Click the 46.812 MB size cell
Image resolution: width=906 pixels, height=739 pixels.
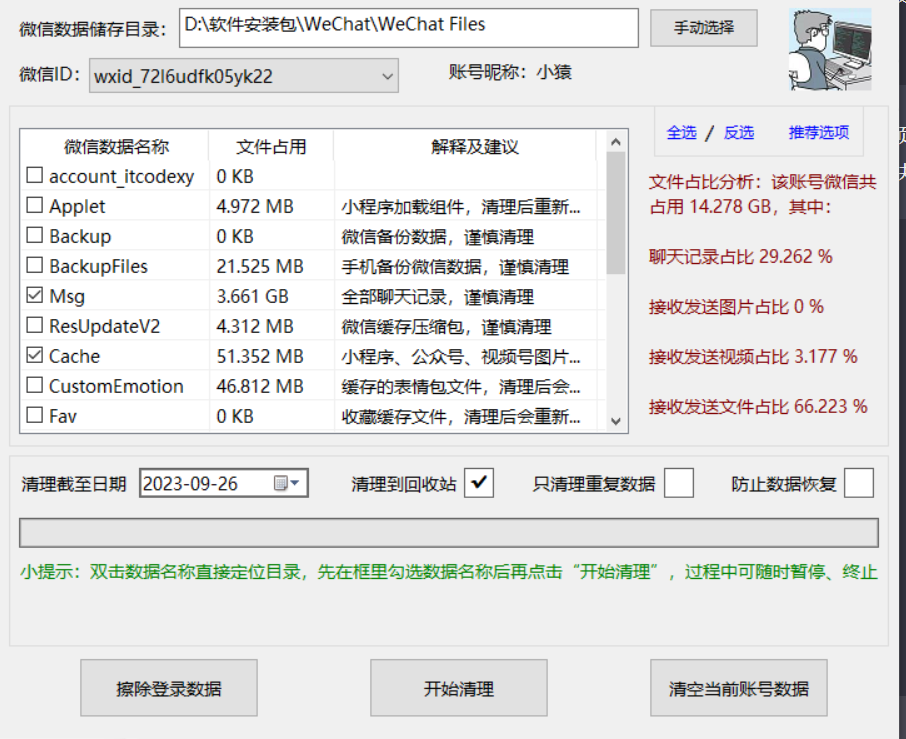[260, 387]
